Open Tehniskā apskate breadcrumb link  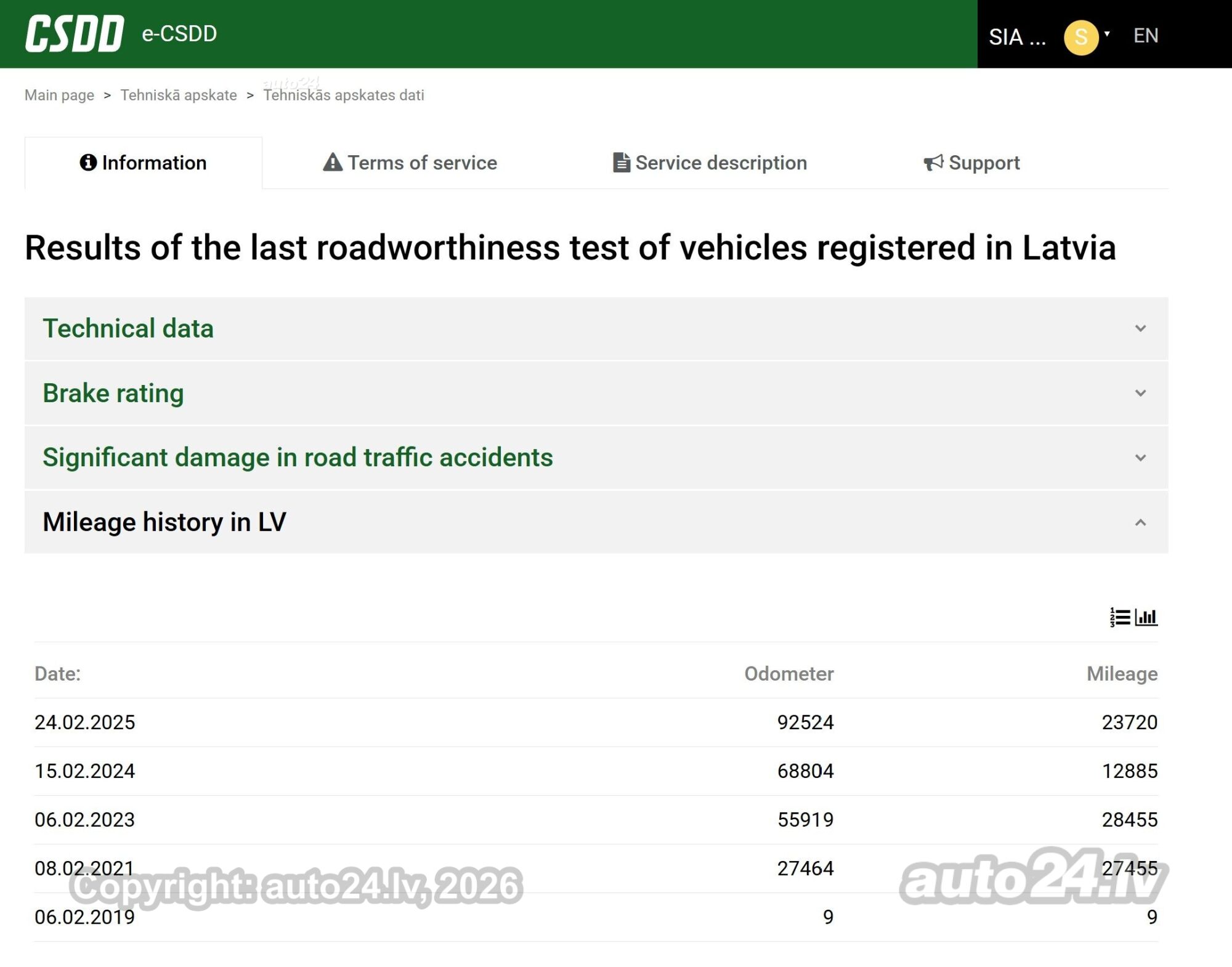(x=179, y=95)
